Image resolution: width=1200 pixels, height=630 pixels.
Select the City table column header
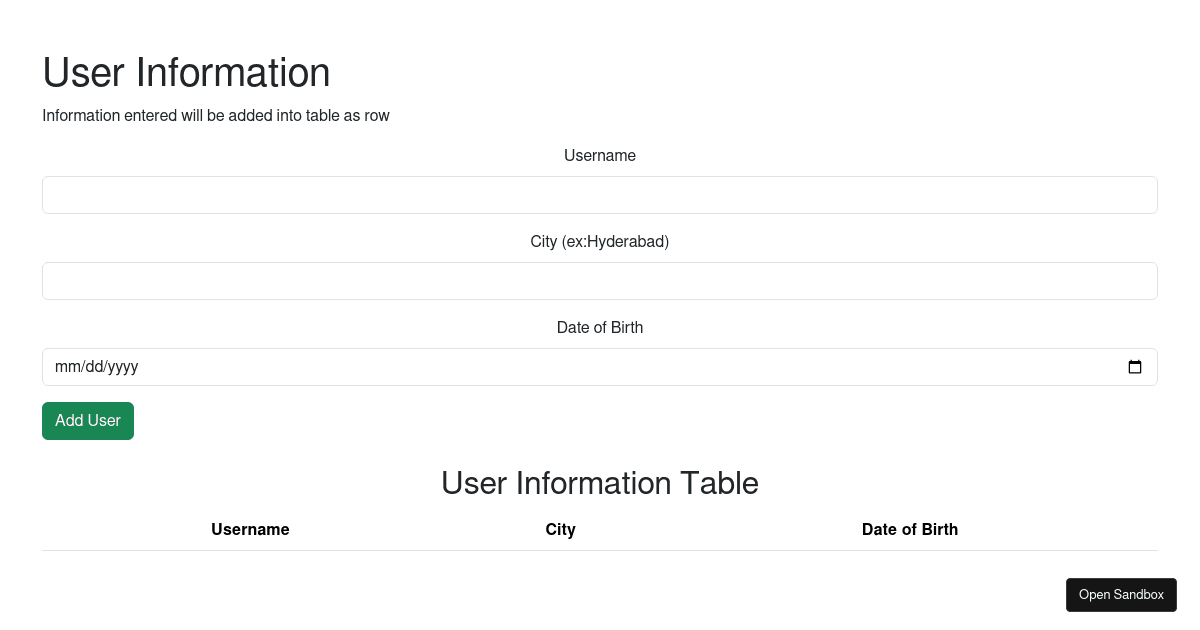(x=560, y=530)
